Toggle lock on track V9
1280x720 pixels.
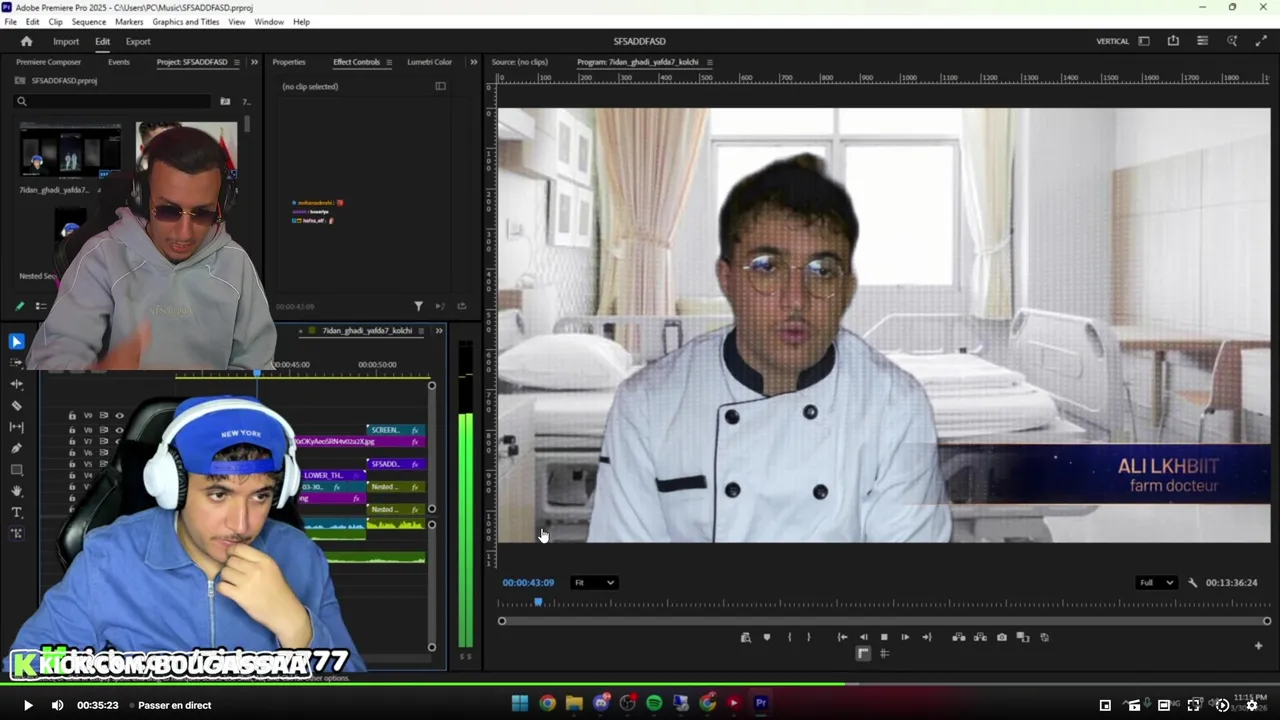72,416
